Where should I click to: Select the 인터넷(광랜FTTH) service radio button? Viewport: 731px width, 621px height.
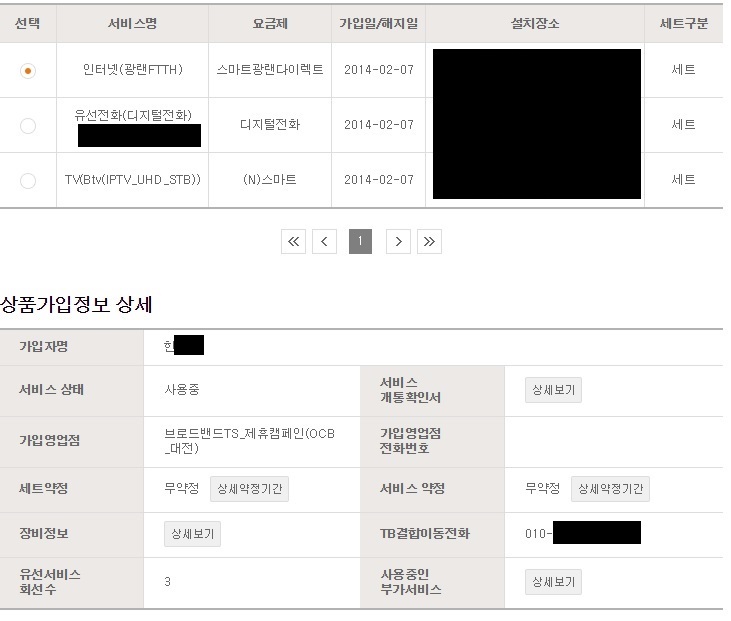click(x=28, y=71)
